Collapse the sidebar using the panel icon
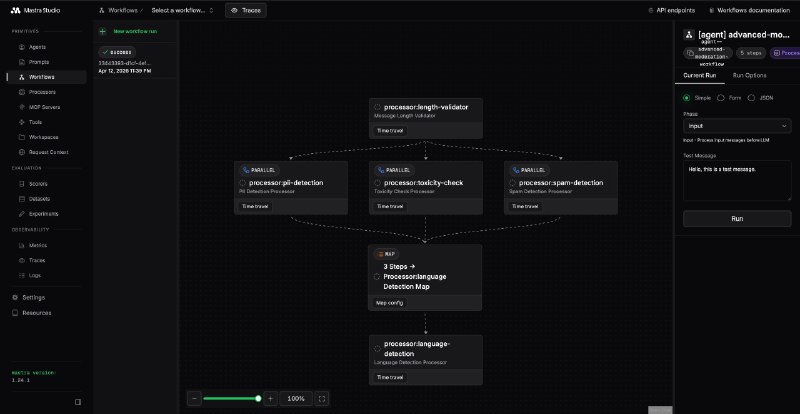 78,402
